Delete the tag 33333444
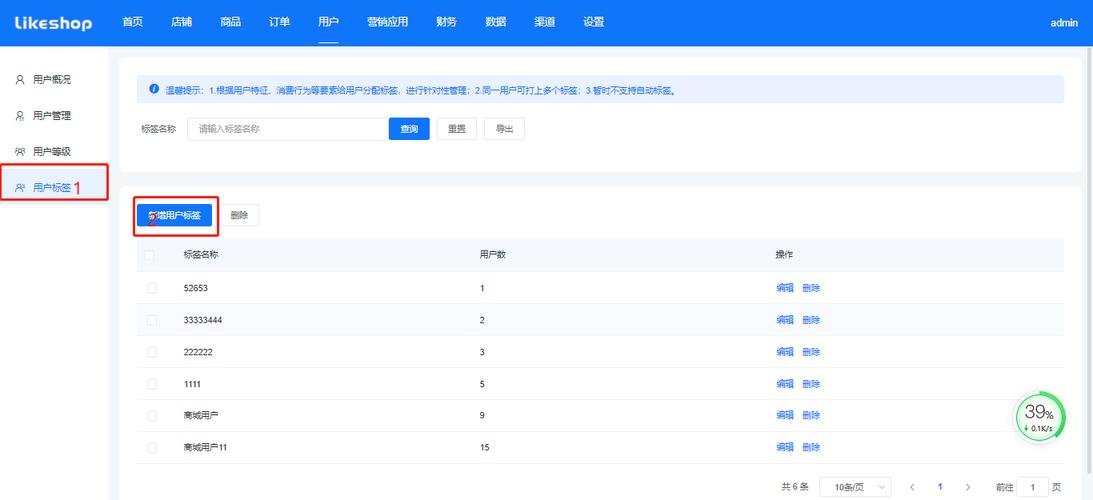 pyautogui.click(x=811, y=320)
